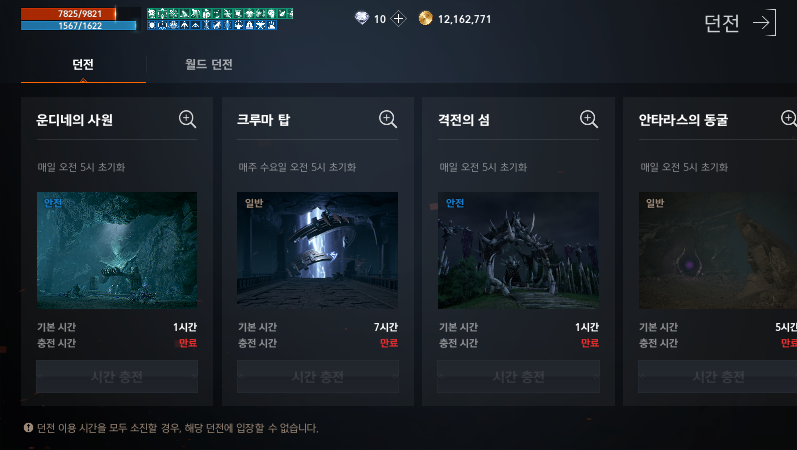Select the 던전 tab
Screen dimensions: 797x450
click(x=83, y=65)
